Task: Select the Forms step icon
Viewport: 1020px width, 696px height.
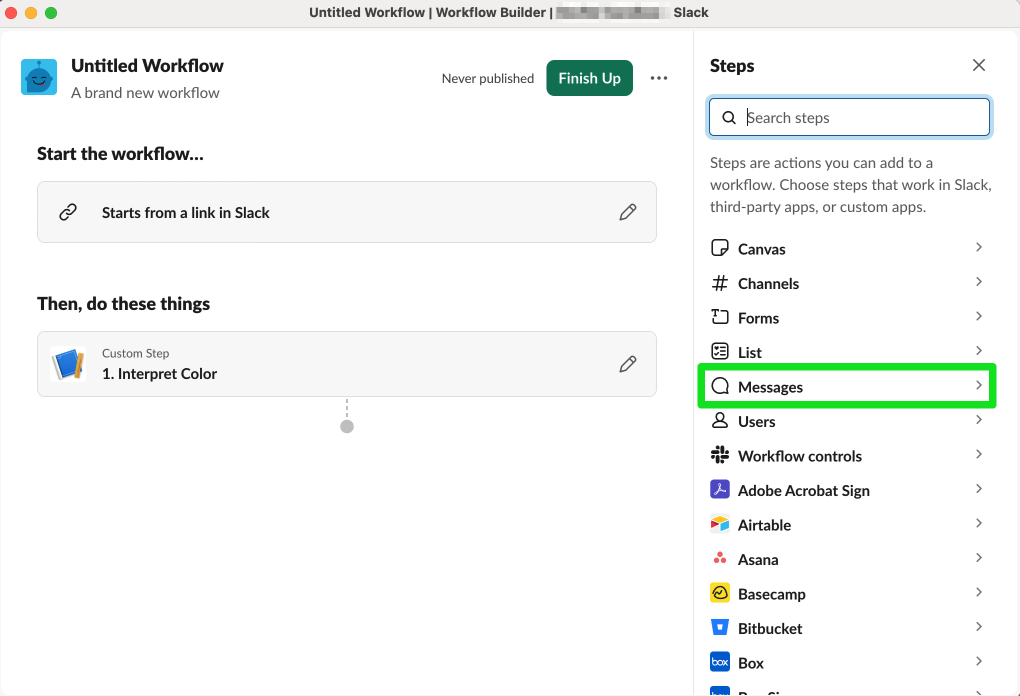Action: 721,317
